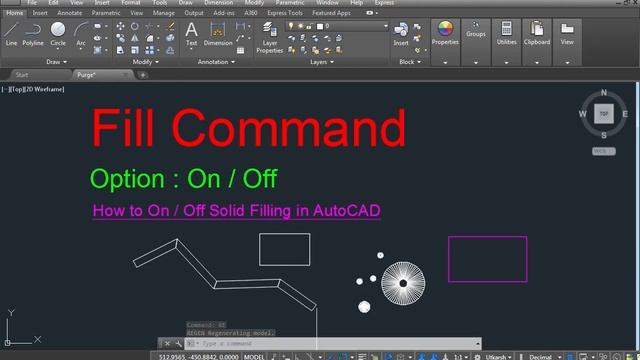Toggle layer on/off lightbulb icon
Screen dimensions: 640x360
coord(291,26)
